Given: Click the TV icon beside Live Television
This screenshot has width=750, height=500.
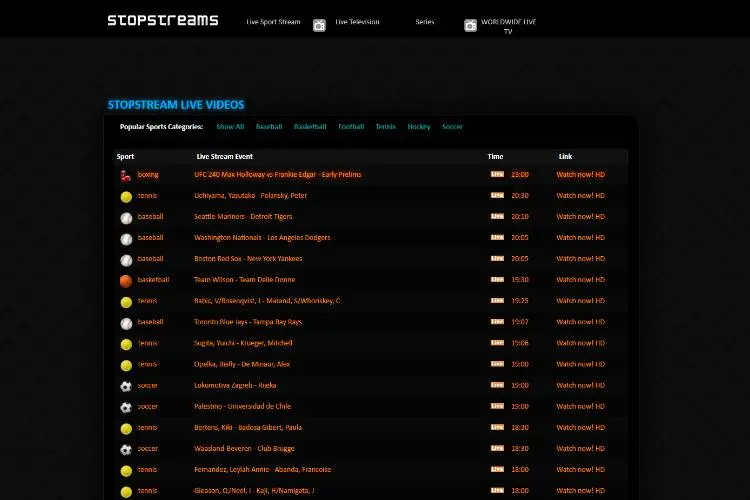Looking at the screenshot, I should coord(320,25).
